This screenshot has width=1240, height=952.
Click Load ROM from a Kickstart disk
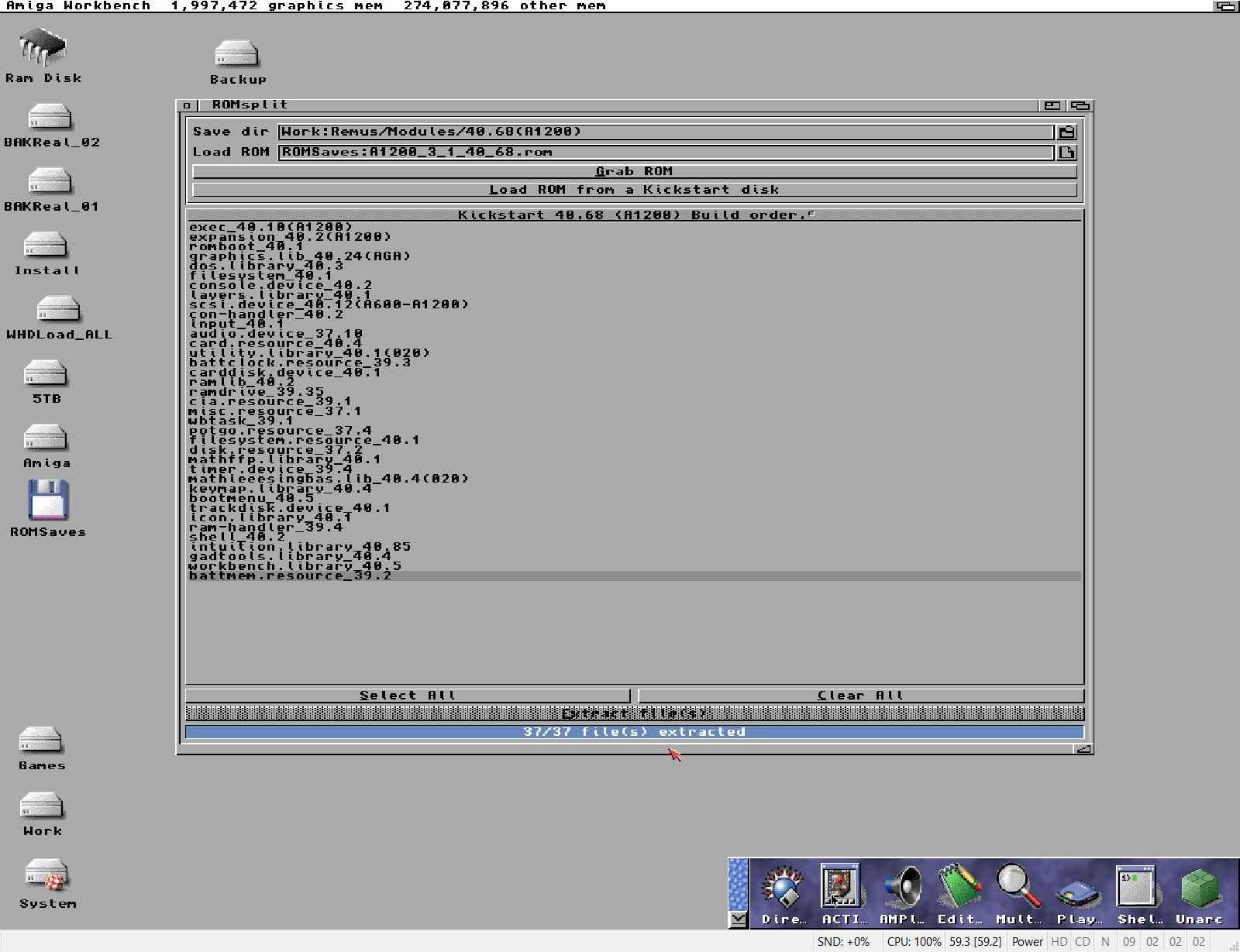click(635, 190)
